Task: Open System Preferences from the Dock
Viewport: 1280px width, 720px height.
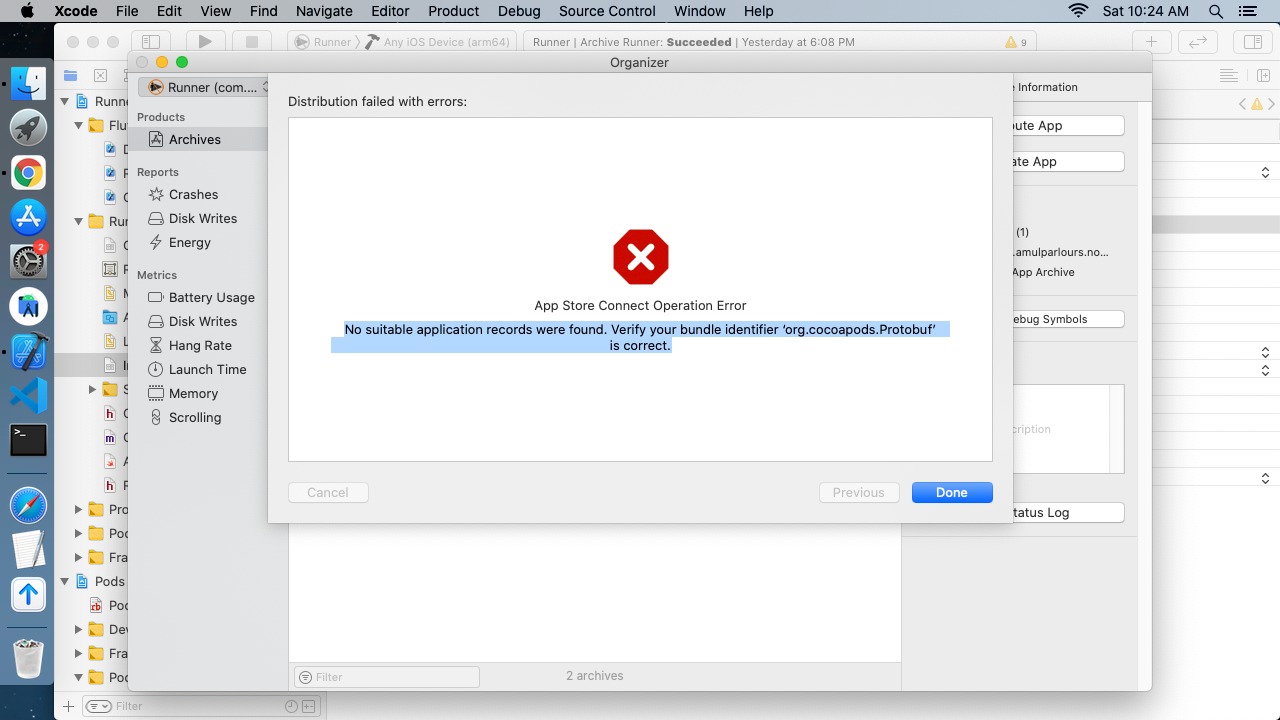Action: (28, 261)
